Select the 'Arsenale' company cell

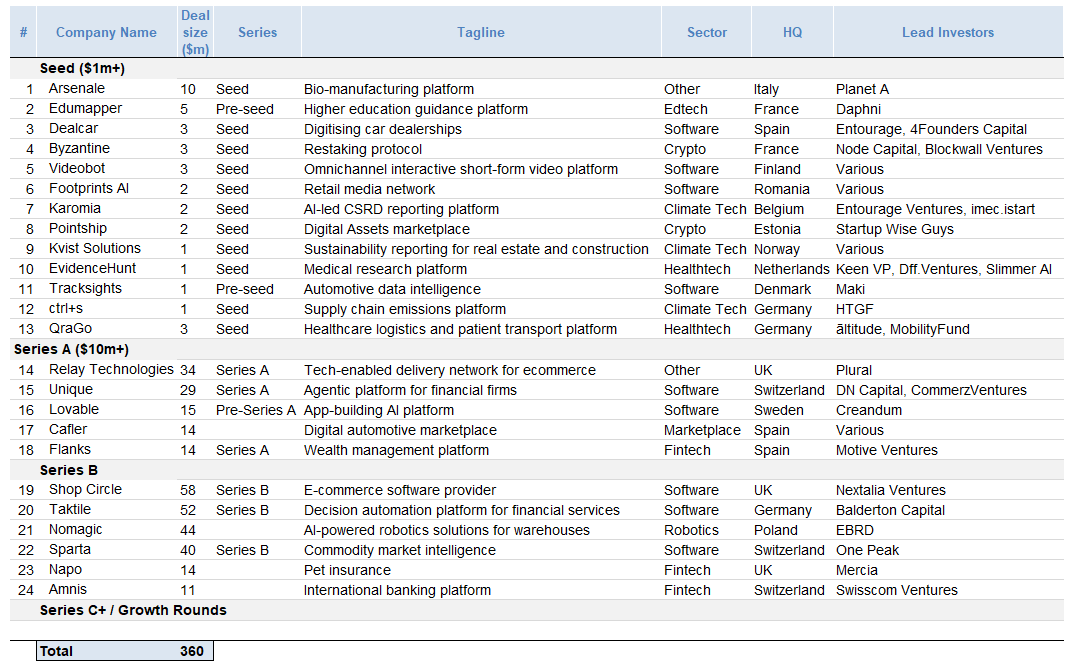[x=77, y=88]
